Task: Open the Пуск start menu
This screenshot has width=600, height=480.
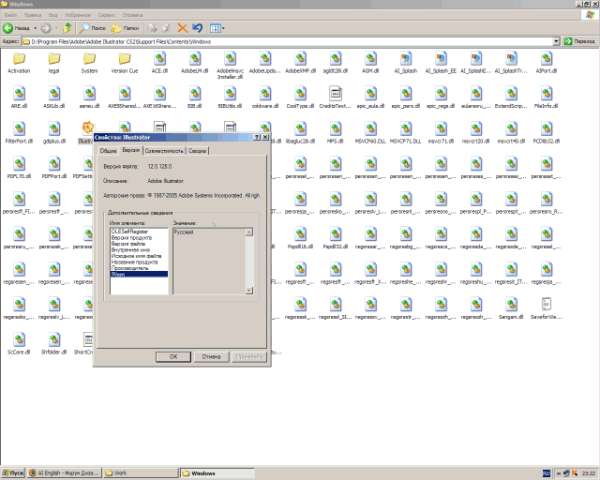Action: [13, 473]
